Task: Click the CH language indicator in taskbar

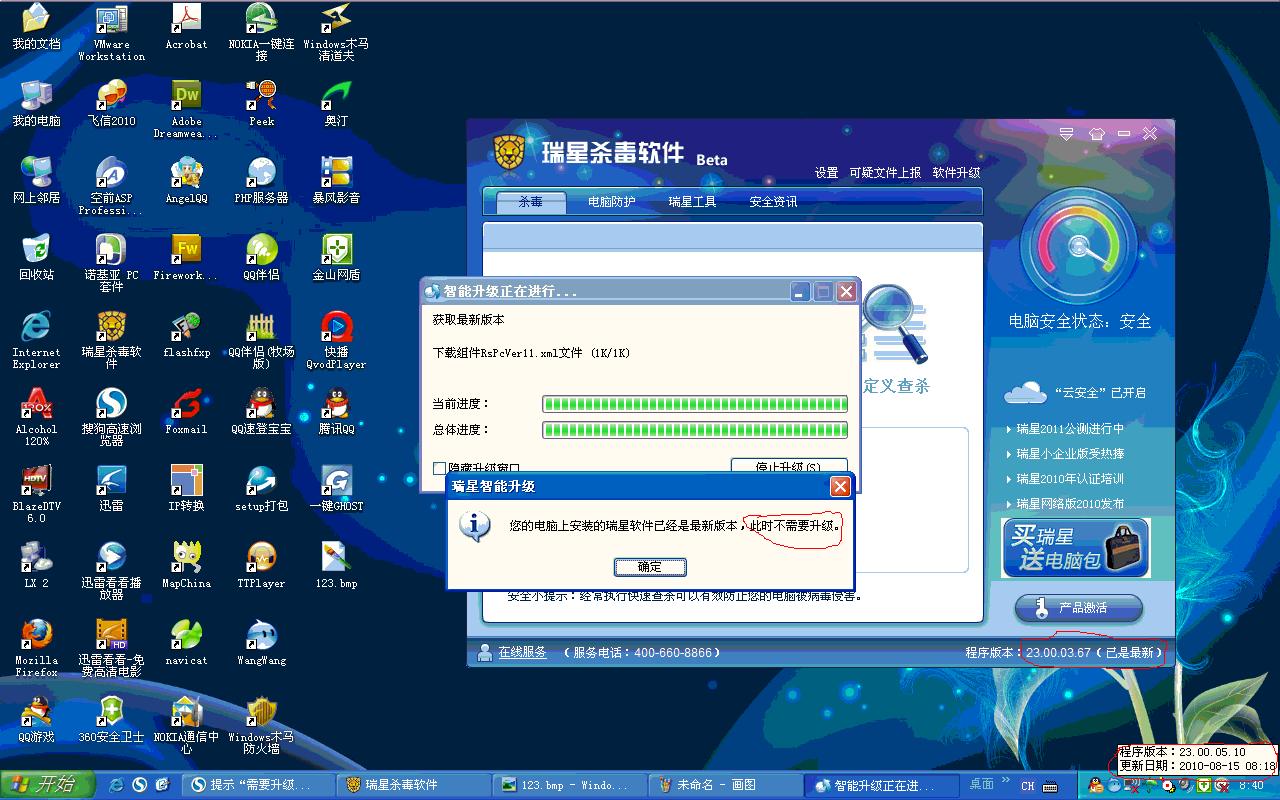Action: 1027,786
